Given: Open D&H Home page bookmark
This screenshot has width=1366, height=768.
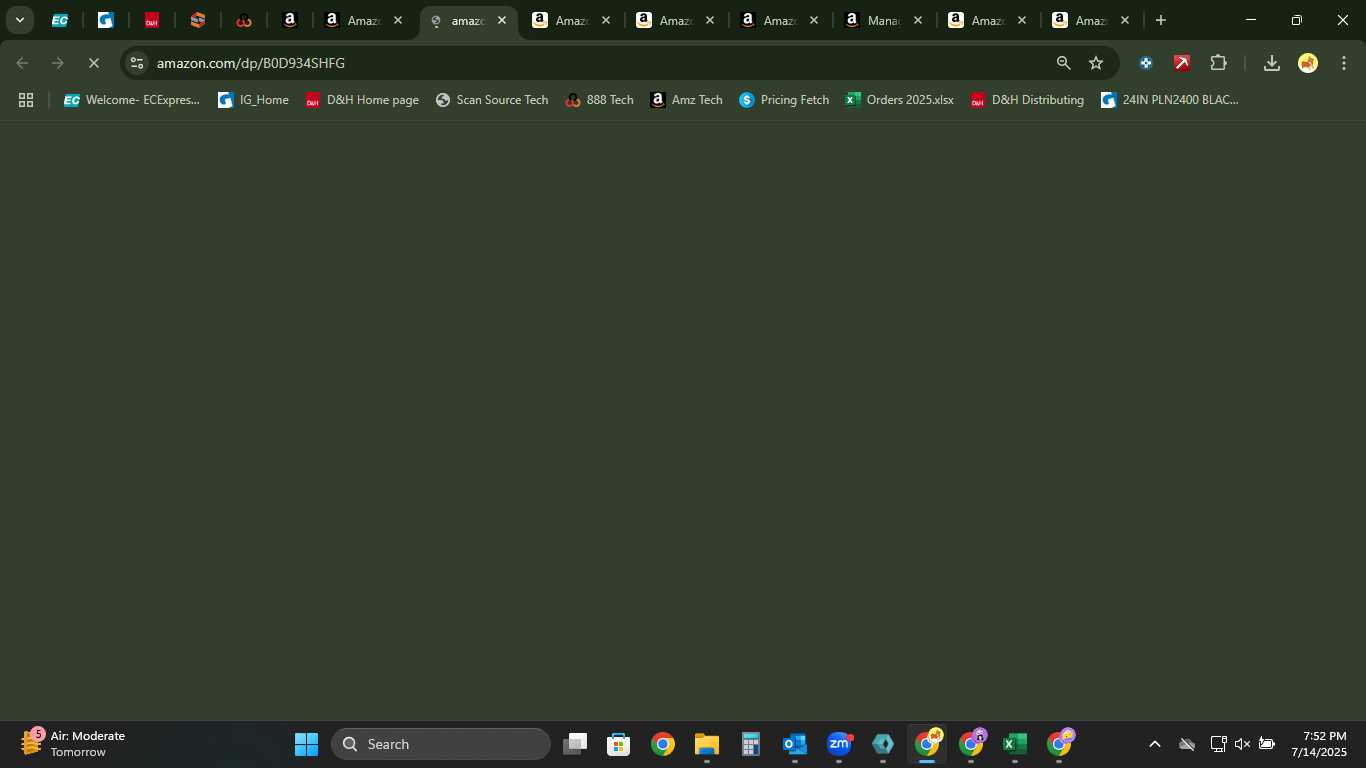Looking at the screenshot, I should [362, 100].
